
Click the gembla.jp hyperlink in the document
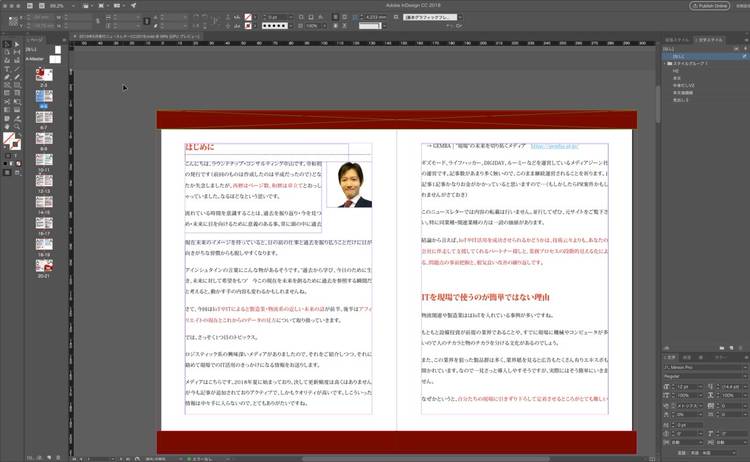(x=557, y=146)
